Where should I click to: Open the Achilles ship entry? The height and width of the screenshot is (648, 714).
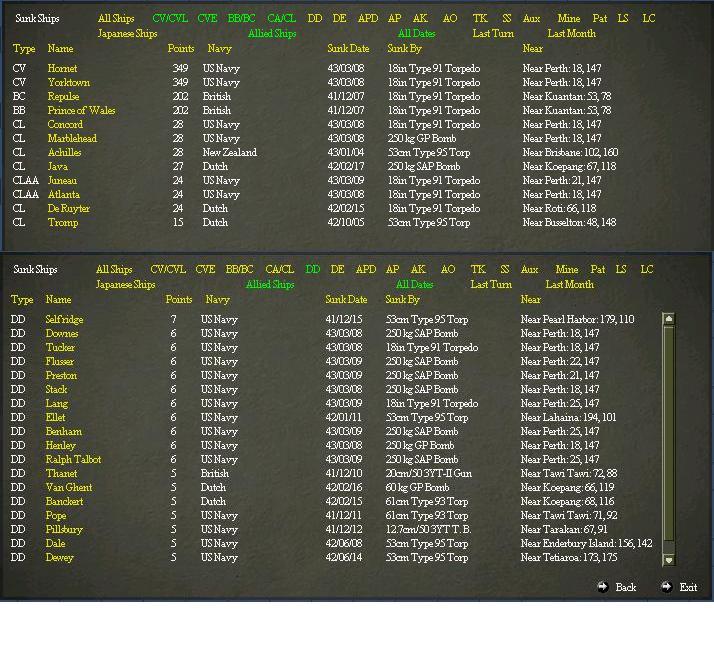click(x=64, y=153)
